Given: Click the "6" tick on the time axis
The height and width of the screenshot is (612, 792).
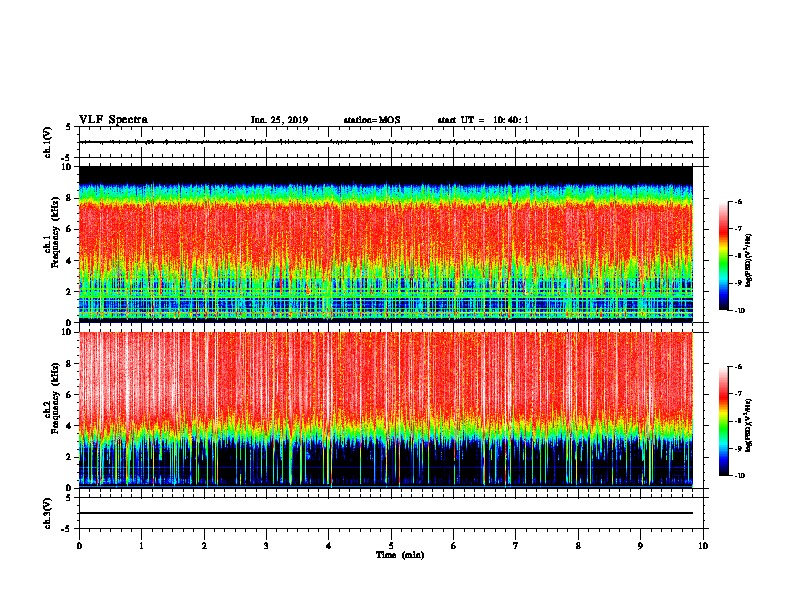Looking at the screenshot, I should click(x=454, y=546).
